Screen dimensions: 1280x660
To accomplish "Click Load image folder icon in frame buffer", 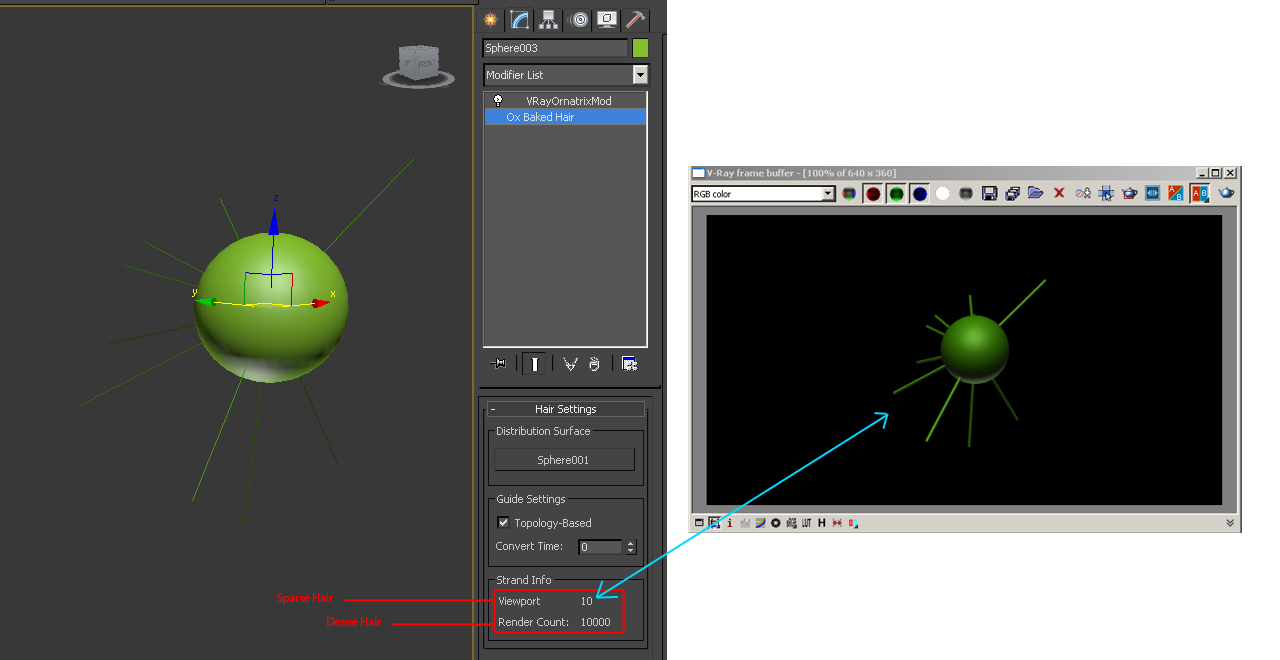I will click(1035, 194).
